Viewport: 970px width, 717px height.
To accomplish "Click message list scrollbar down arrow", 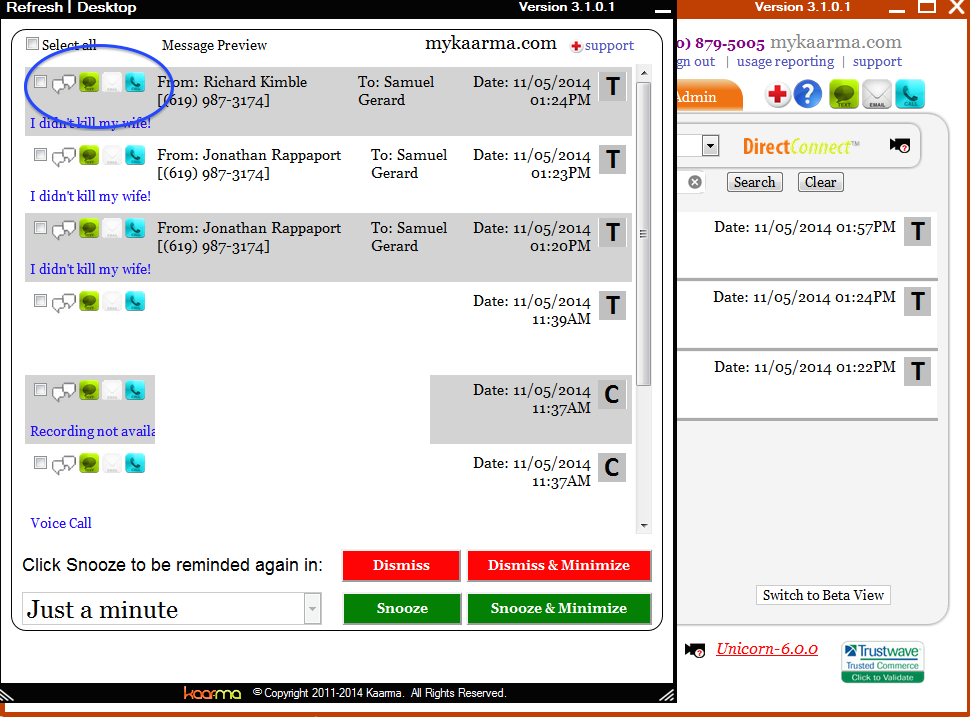I will [644, 526].
